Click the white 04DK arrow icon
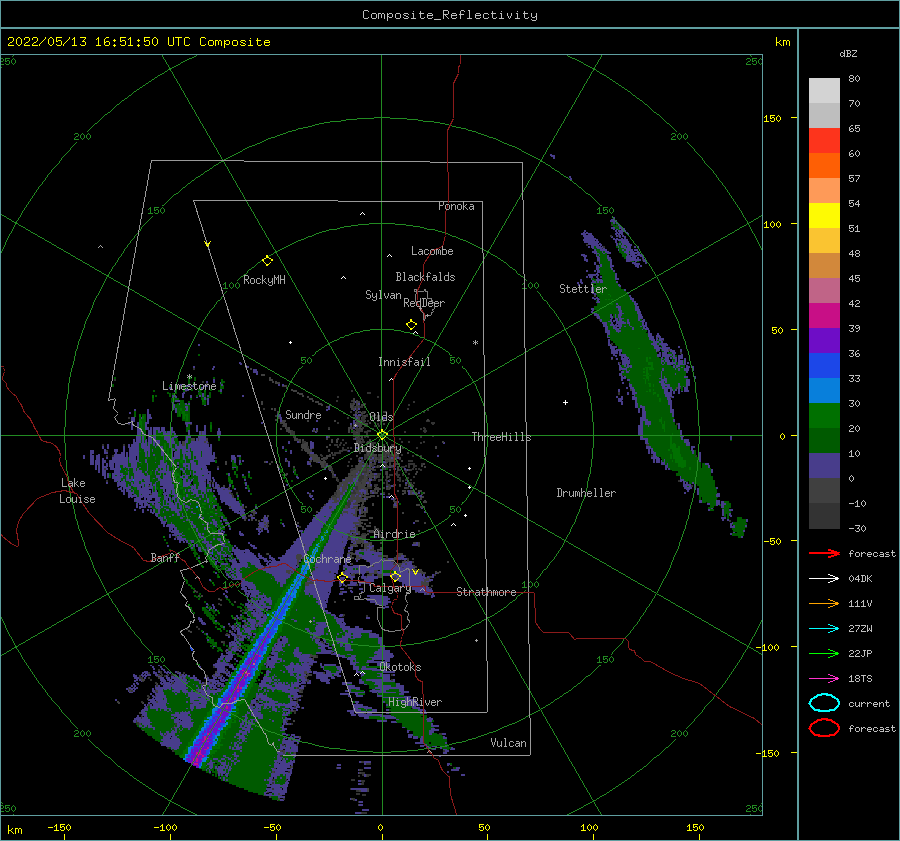The image size is (900, 841). point(824,578)
